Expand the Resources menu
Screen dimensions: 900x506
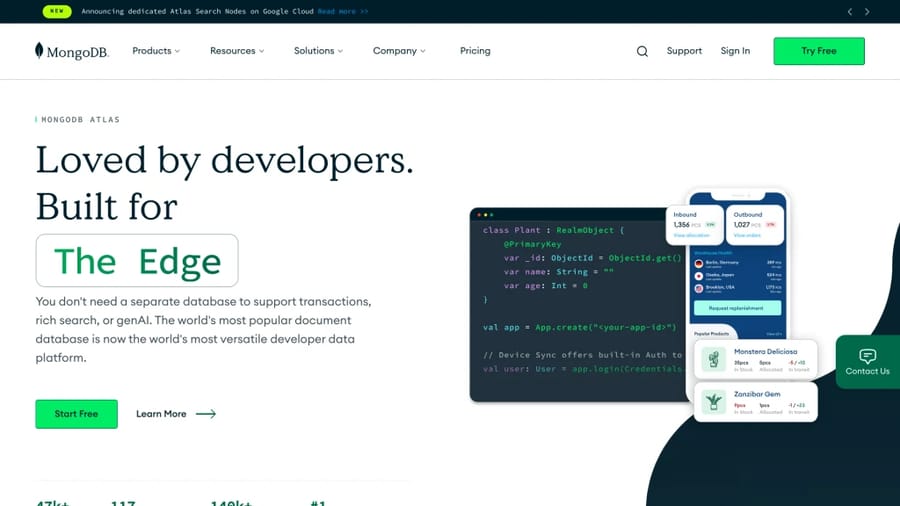point(237,50)
